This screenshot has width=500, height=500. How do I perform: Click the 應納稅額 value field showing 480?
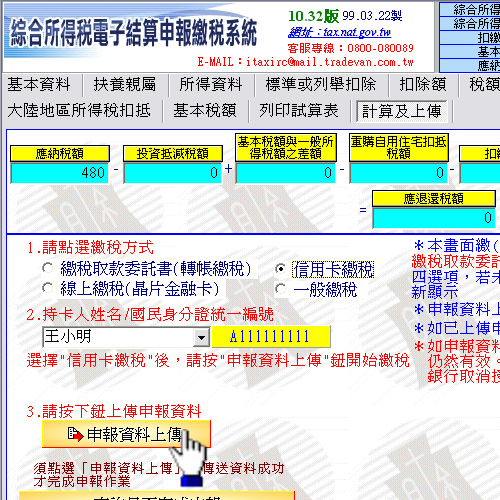60,173
